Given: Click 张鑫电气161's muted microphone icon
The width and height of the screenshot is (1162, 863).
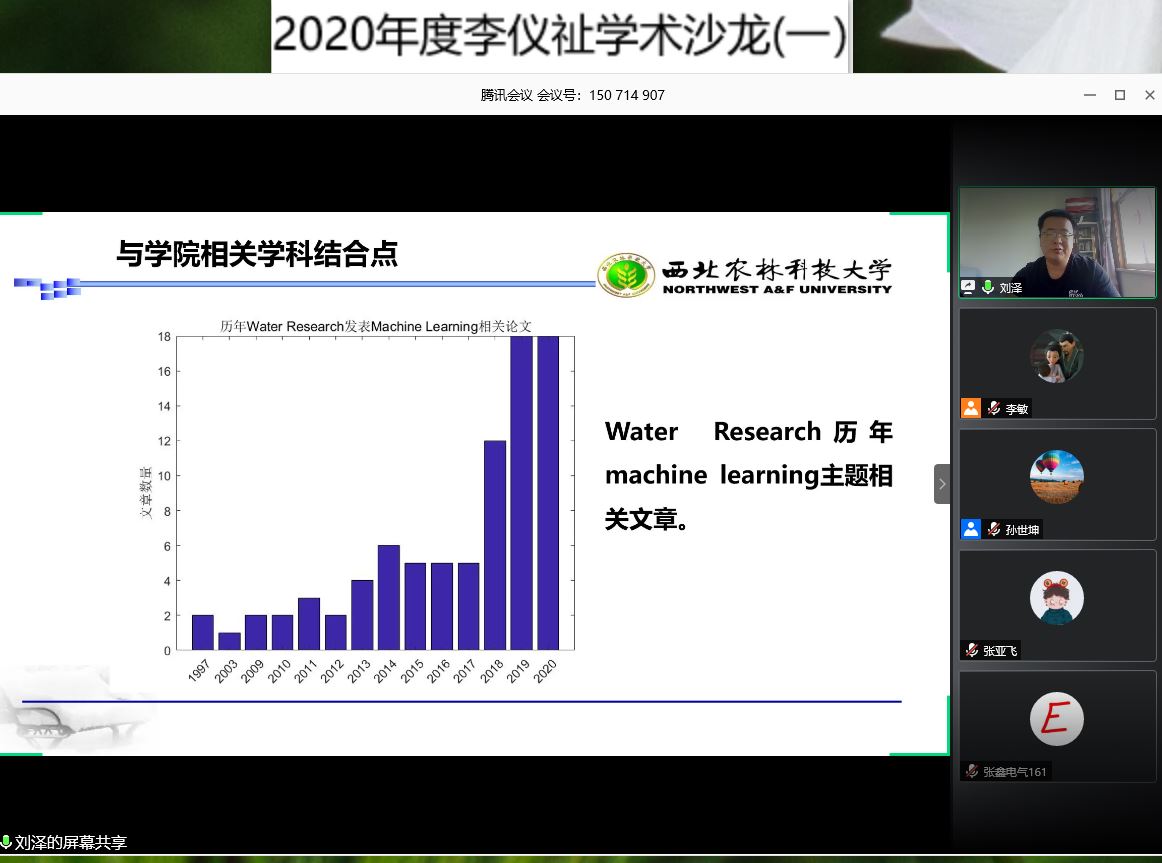Looking at the screenshot, I should [x=971, y=771].
